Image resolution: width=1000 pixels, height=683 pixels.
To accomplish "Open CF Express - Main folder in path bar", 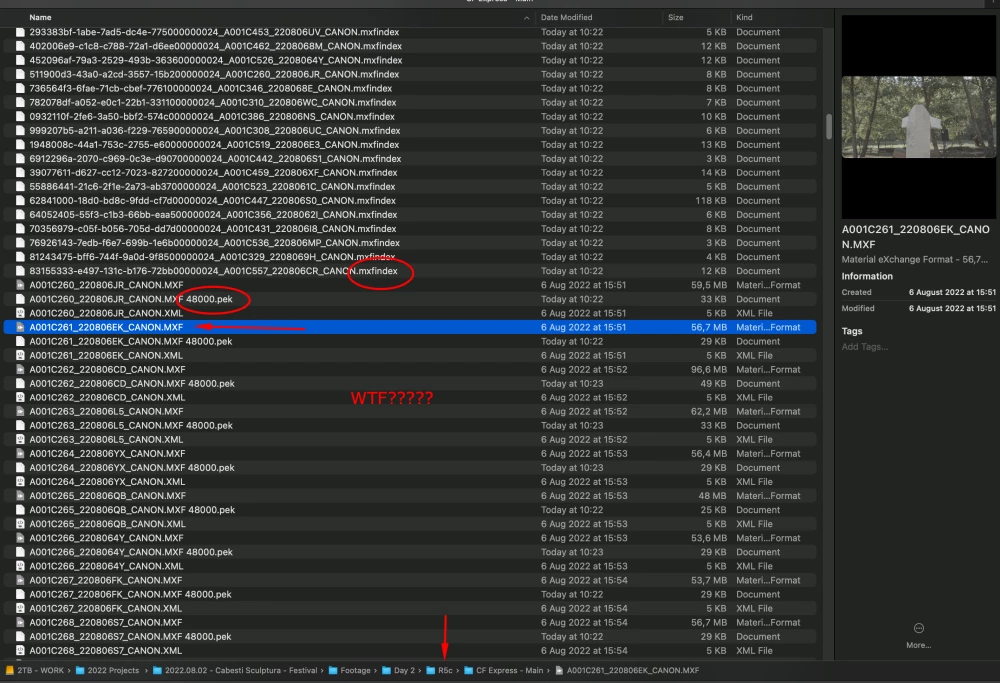I will 504,670.
